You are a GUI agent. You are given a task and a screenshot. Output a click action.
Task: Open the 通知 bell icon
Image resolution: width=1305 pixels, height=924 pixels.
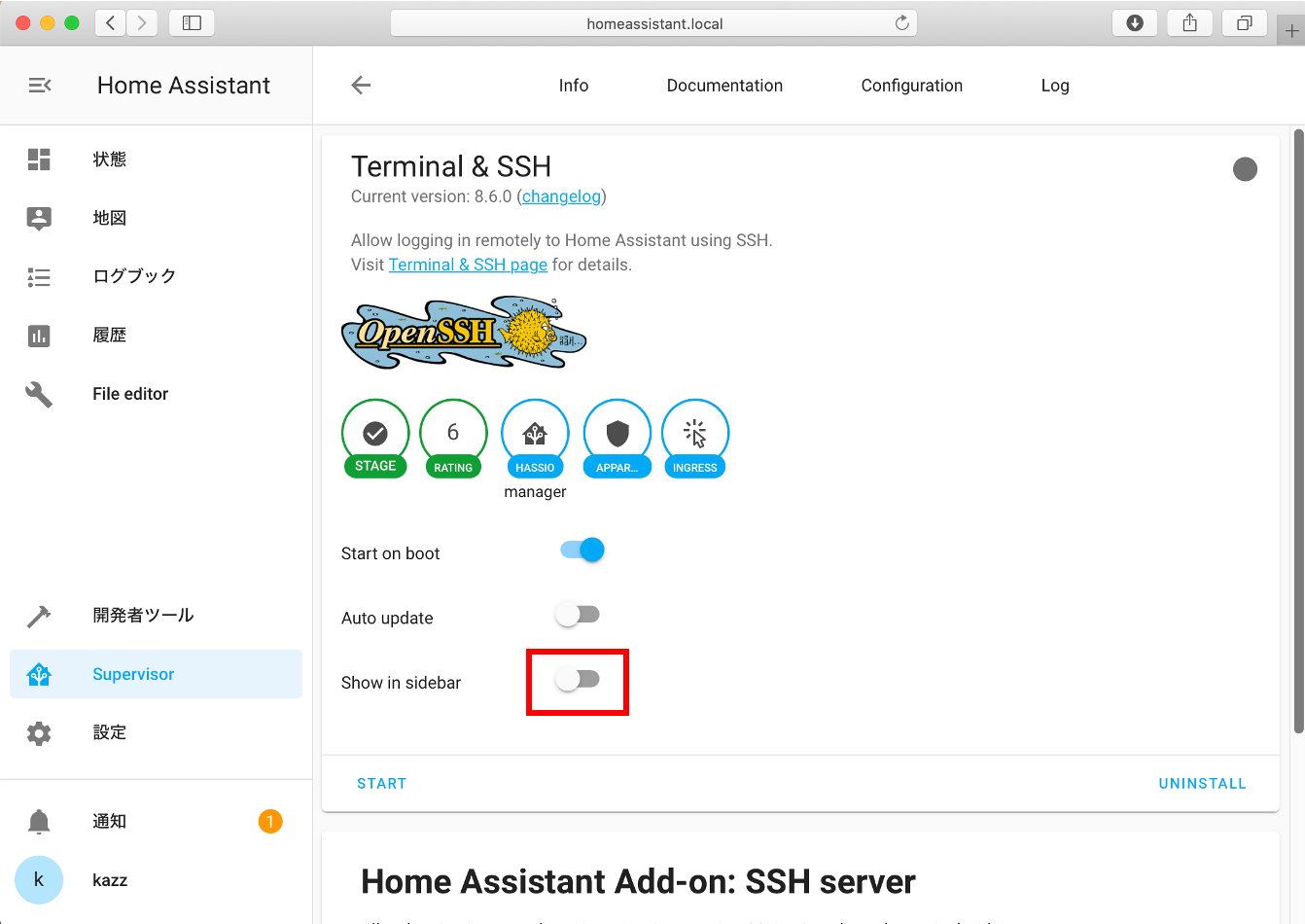39,822
